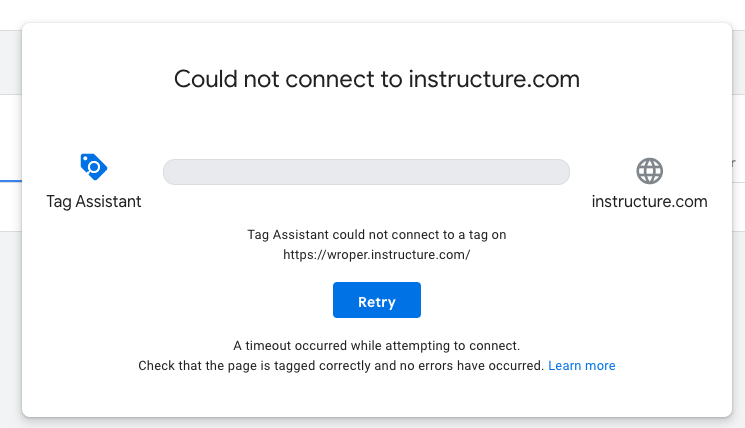The image size is (745, 428).
Task: Click the empty dialog area right of Retry
Action: [x=560, y=301]
